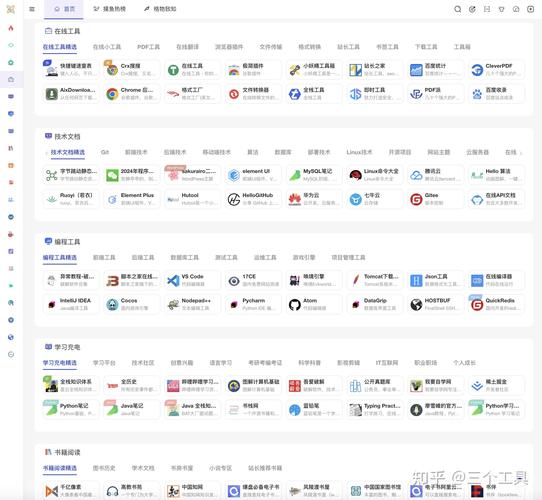Image resolution: width=542 pixels, height=500 pixels.
Task: Open the Typing Practice card
Action: tap(374, 409)
